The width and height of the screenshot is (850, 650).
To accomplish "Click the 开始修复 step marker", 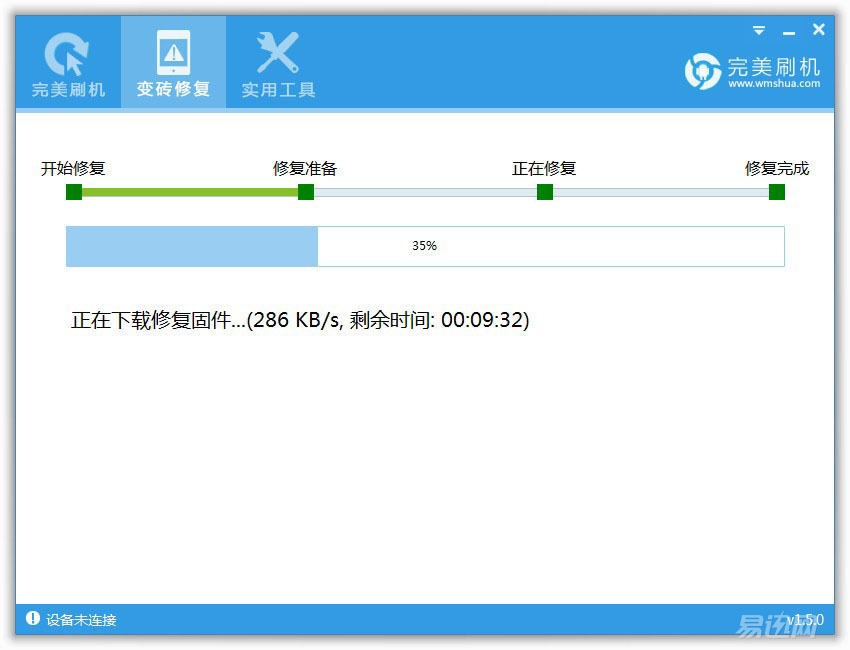I will click(x=74, y=192).
